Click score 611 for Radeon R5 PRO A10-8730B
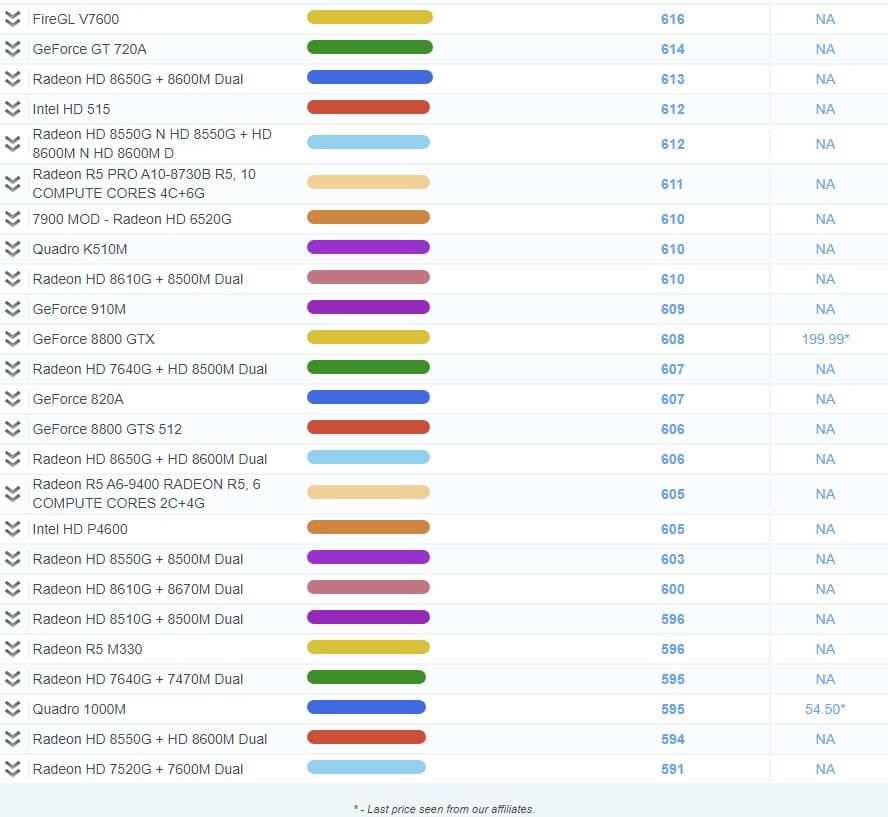This screenshot has width=888, height=817. point(672,184)
